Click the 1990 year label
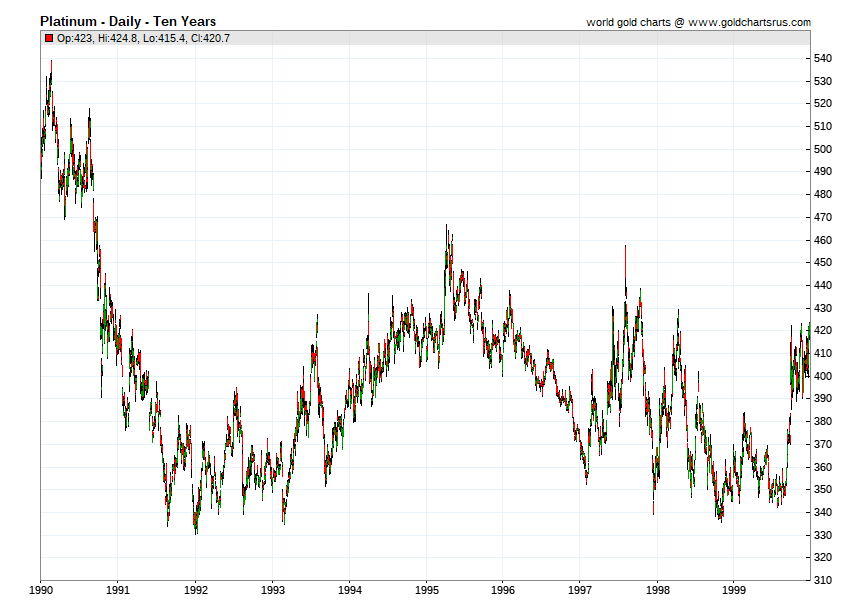This screenshot has height=616, width=850. pos(41,590)
